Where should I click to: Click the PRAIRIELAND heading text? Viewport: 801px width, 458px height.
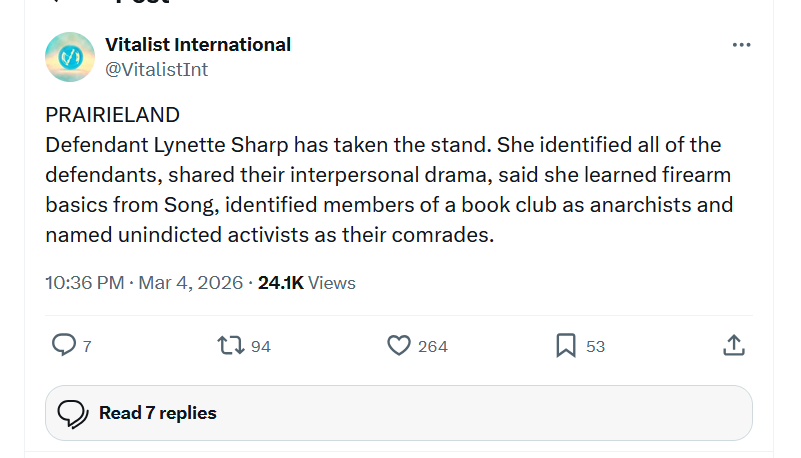pyautogui.click(x=112, y=114)
